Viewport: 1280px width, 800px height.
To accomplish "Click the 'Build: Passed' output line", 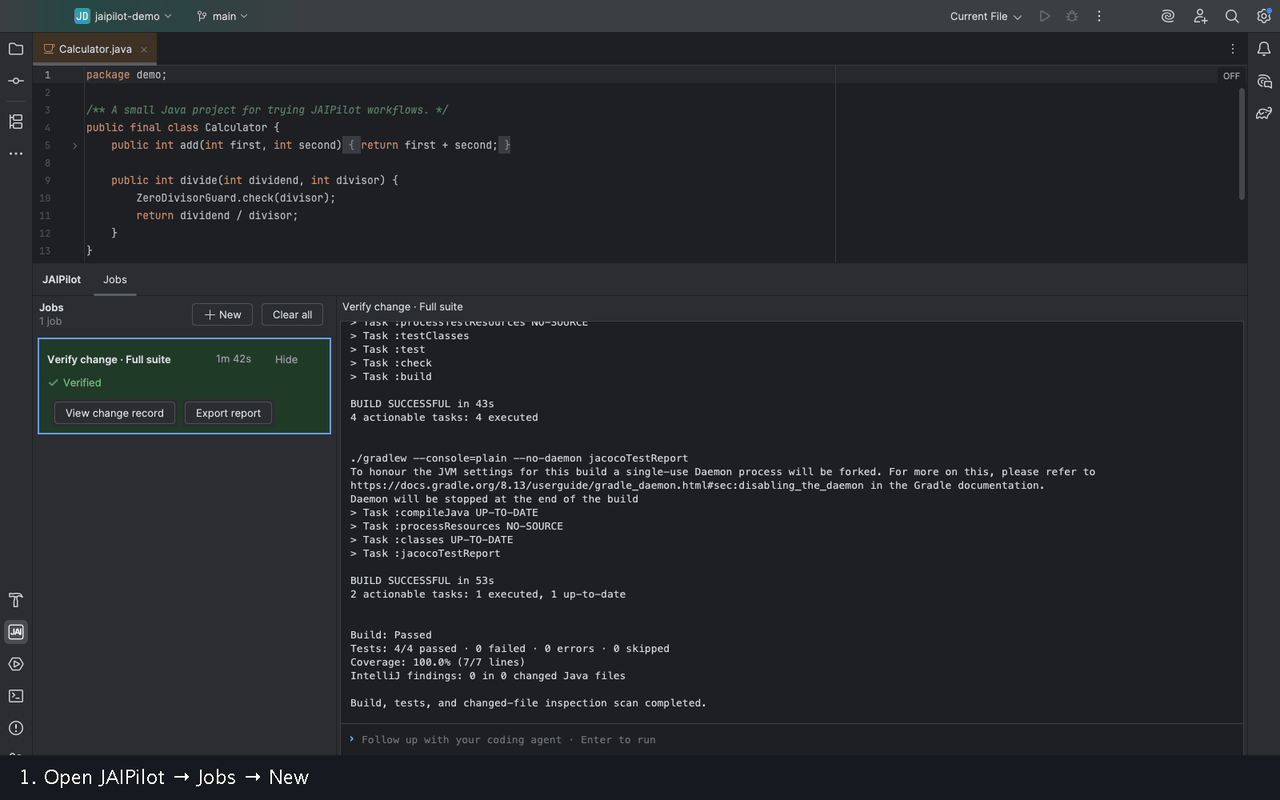I will pyautogui.click(x=391, y=635).
